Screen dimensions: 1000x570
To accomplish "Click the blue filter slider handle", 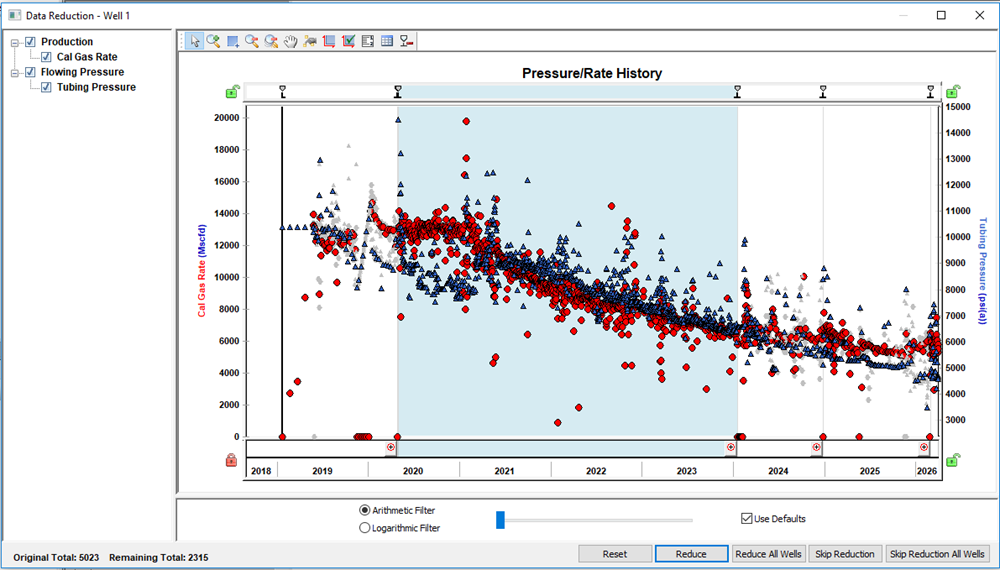I will pos(501,520).
